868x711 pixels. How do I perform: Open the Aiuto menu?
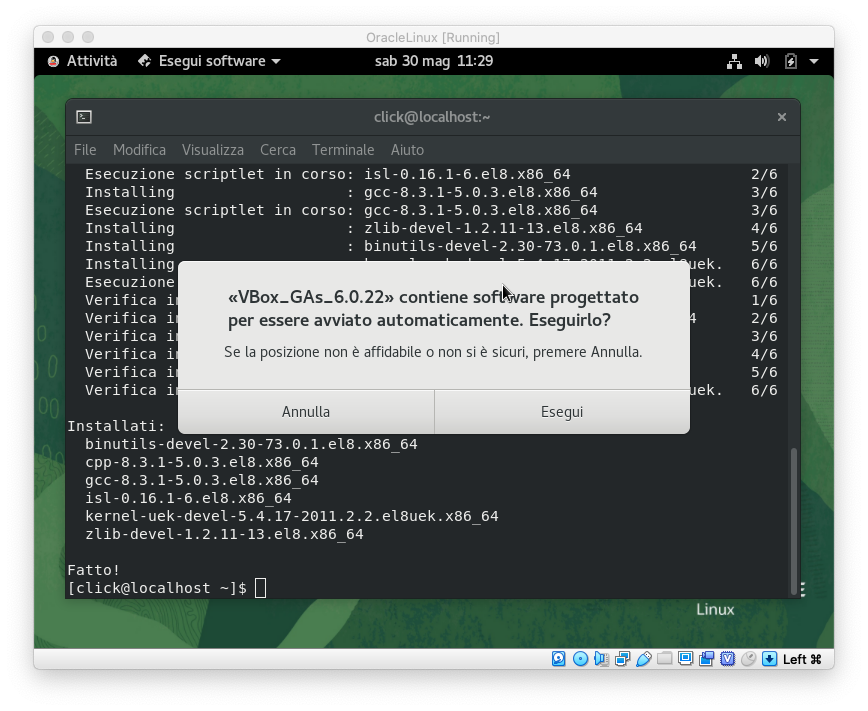407,150
